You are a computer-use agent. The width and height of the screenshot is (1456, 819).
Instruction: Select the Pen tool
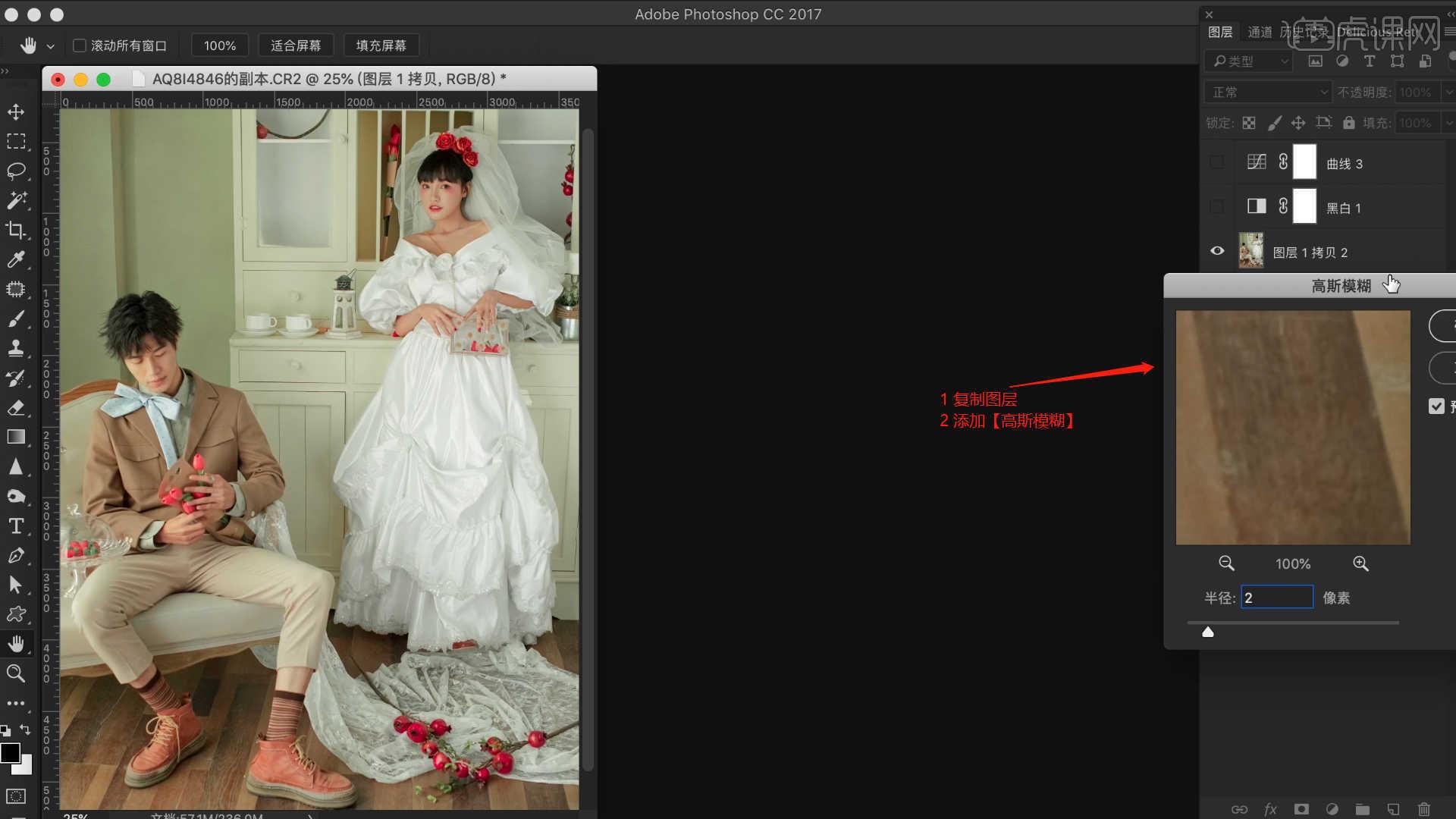[x=16, y=555]
